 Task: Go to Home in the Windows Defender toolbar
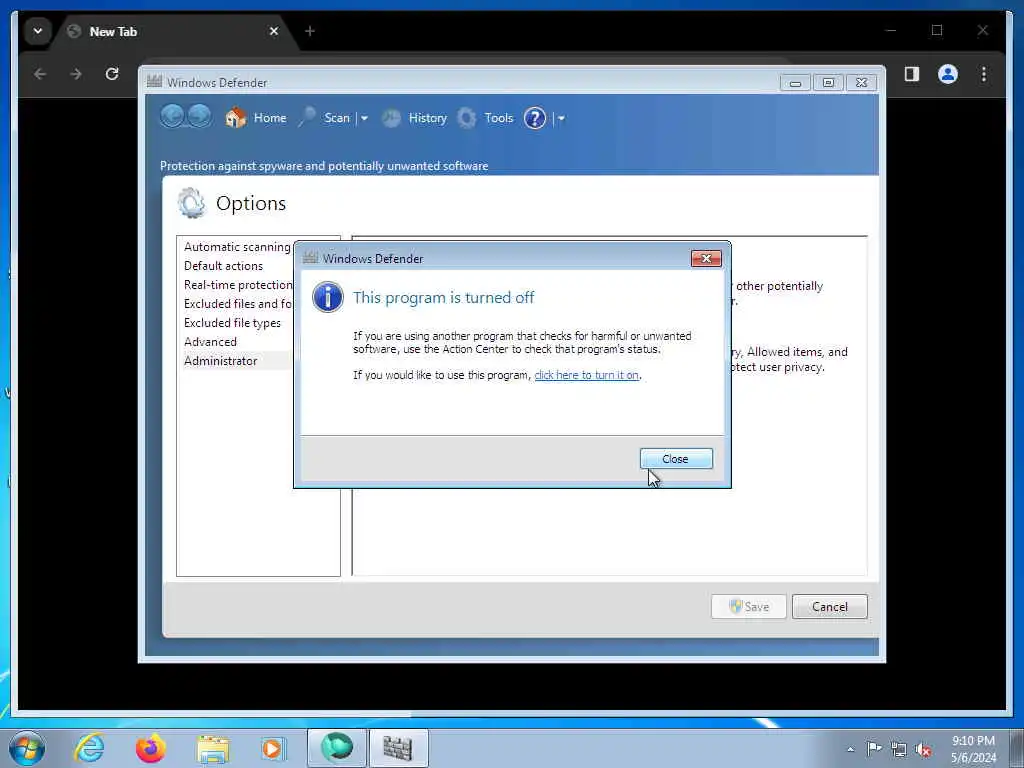270,118
